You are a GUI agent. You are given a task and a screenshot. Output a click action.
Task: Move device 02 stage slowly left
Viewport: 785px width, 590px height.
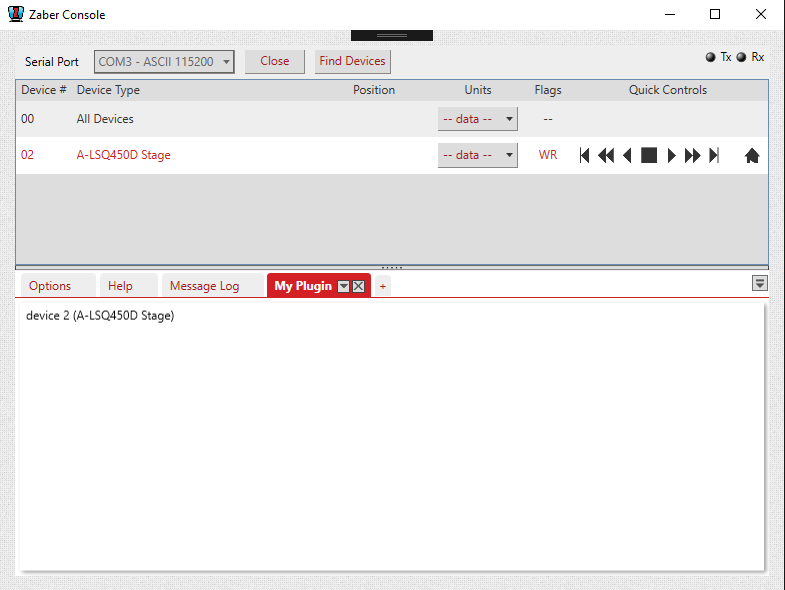pyautogui.click(x=627, y=155)
